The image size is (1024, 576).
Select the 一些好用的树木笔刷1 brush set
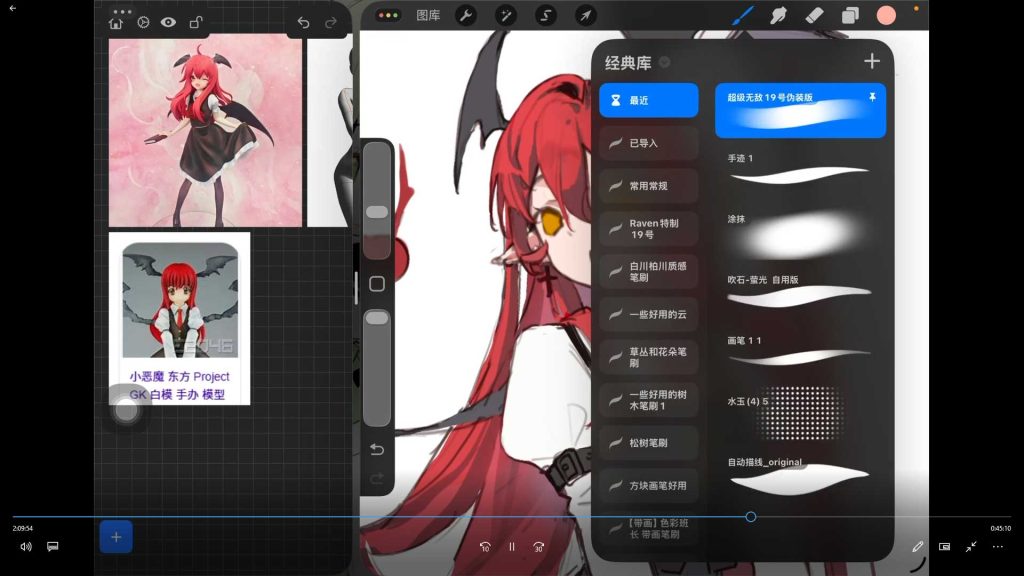pos(648,400)
